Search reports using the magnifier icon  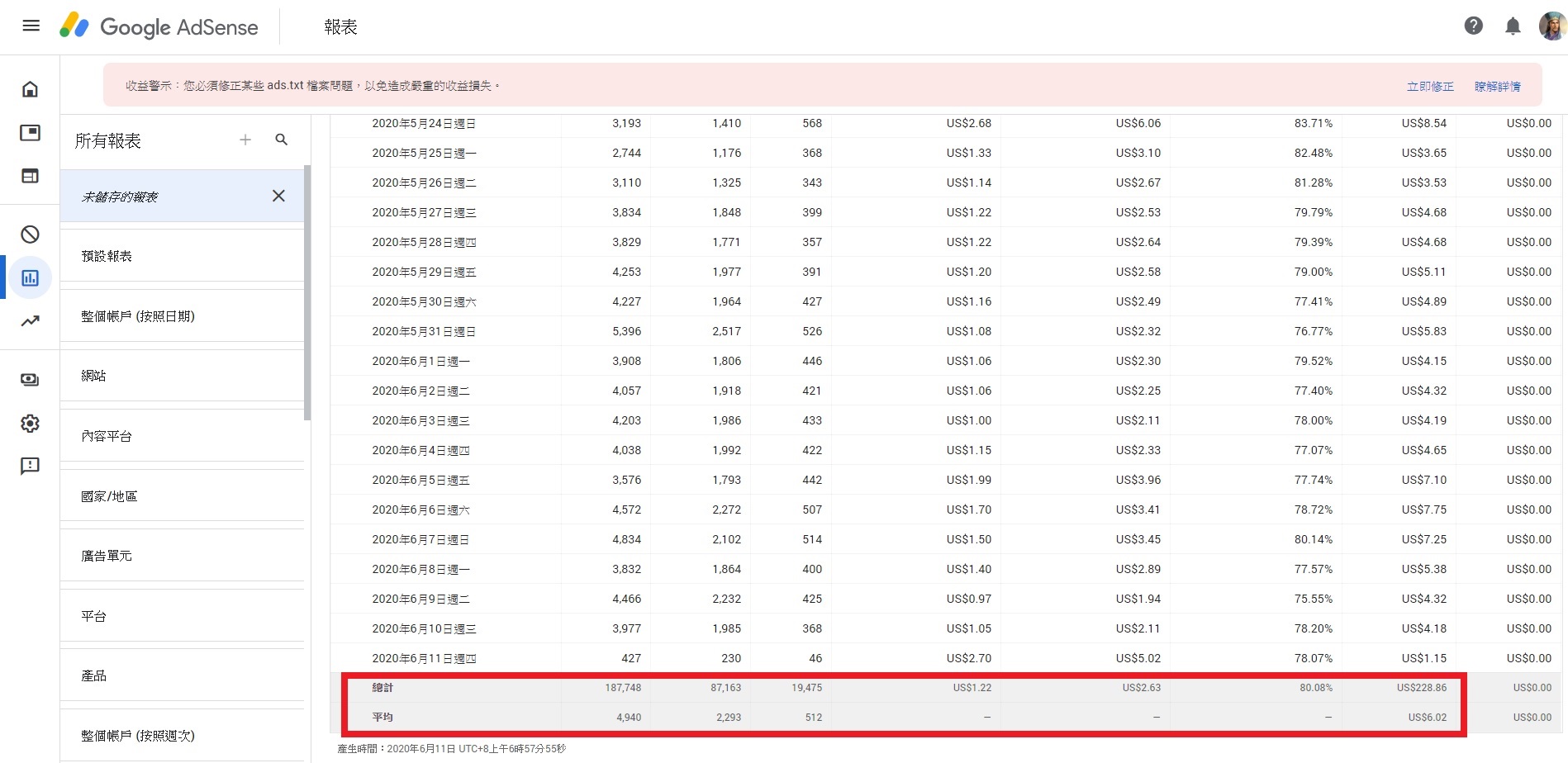pyautogui.click(x=282, y=140)
